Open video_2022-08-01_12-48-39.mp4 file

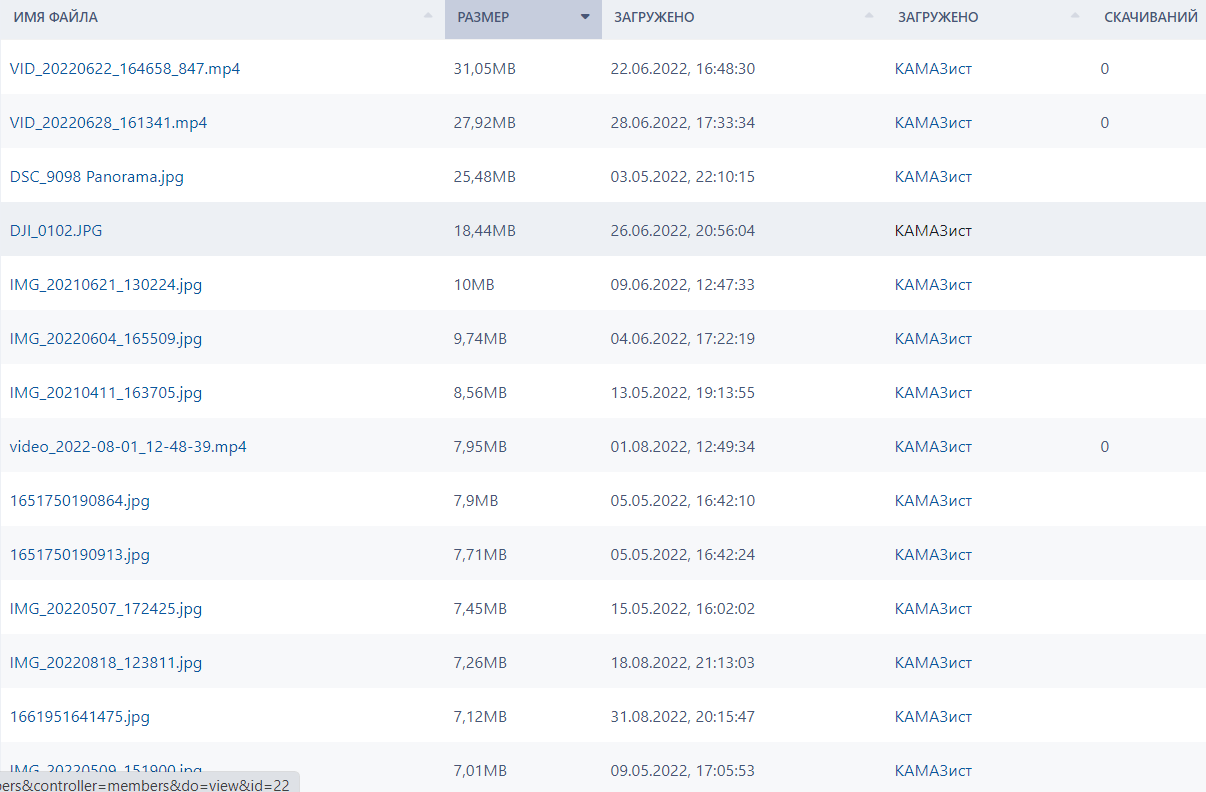tap(128, 447)
